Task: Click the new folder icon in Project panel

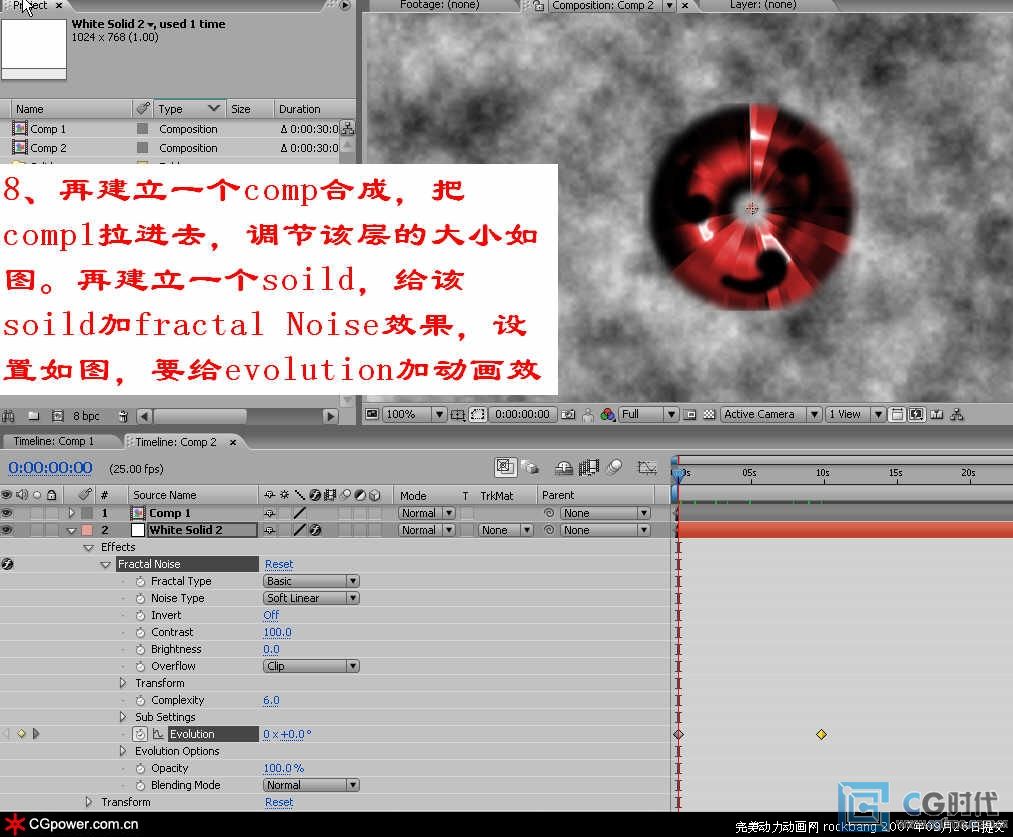Action: (32, 416)
